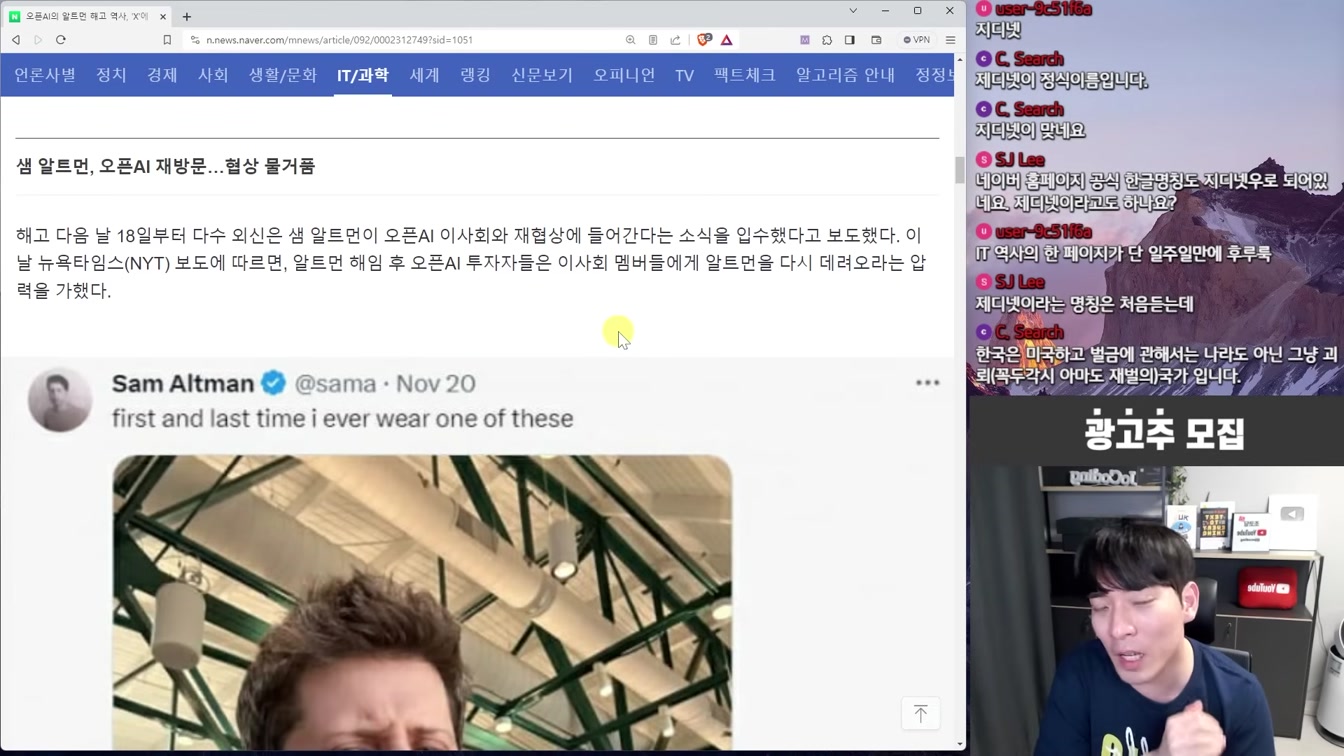Open the tweet's selfie photo
1344x756 pixels.
point(422,603)
